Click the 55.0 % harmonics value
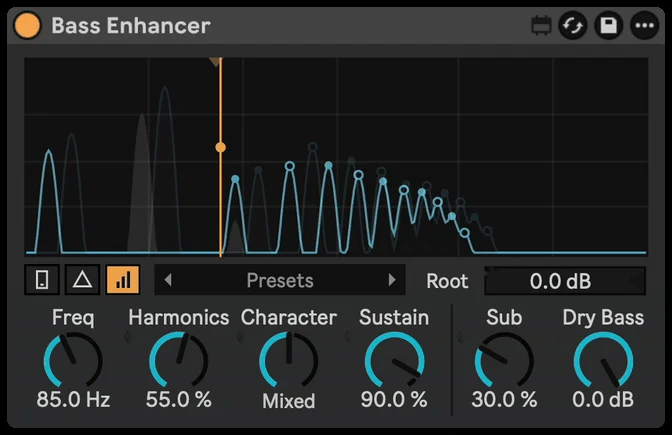672x435 pixels. tap(179, 399)
